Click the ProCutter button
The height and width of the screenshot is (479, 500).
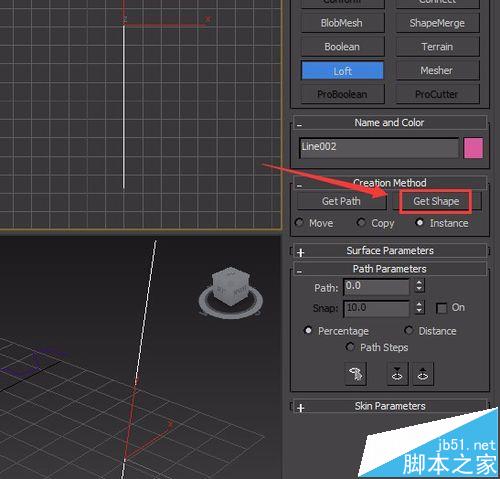tap(437, 94)
